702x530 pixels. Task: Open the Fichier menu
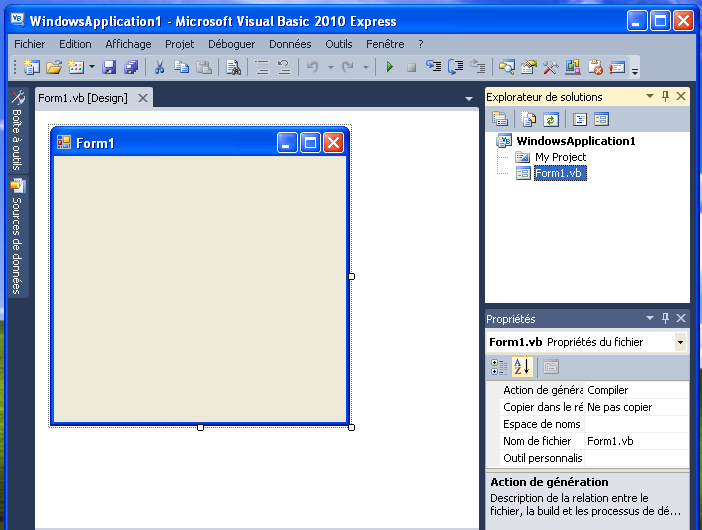[x=30, y=44]
